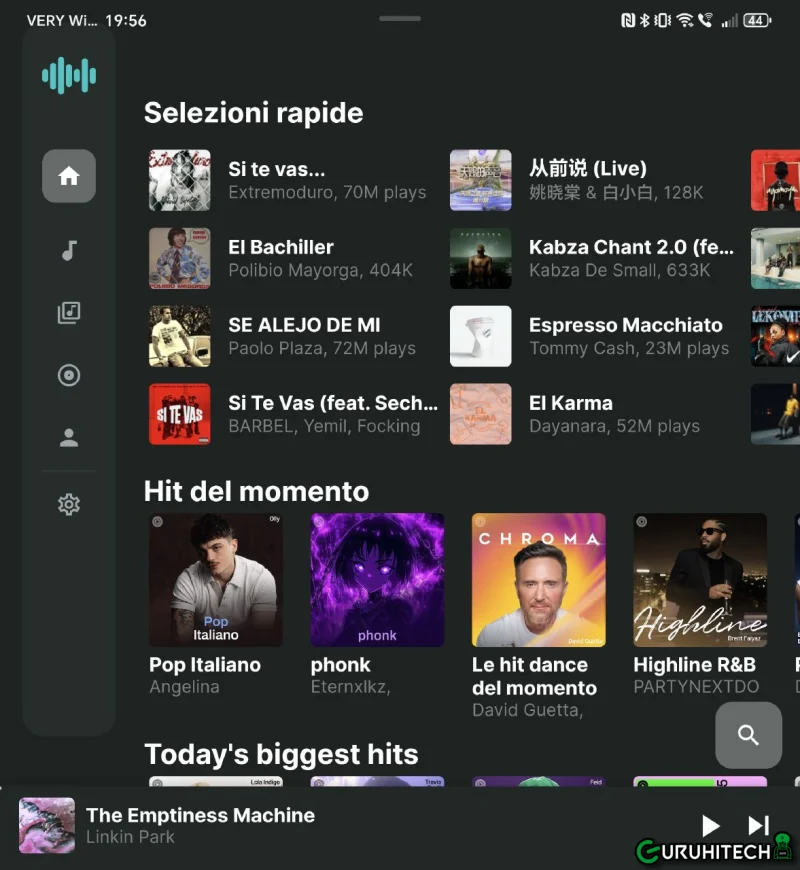Open the Home tab in sidebar
800x870 pixels.
(x=69, y=177)
